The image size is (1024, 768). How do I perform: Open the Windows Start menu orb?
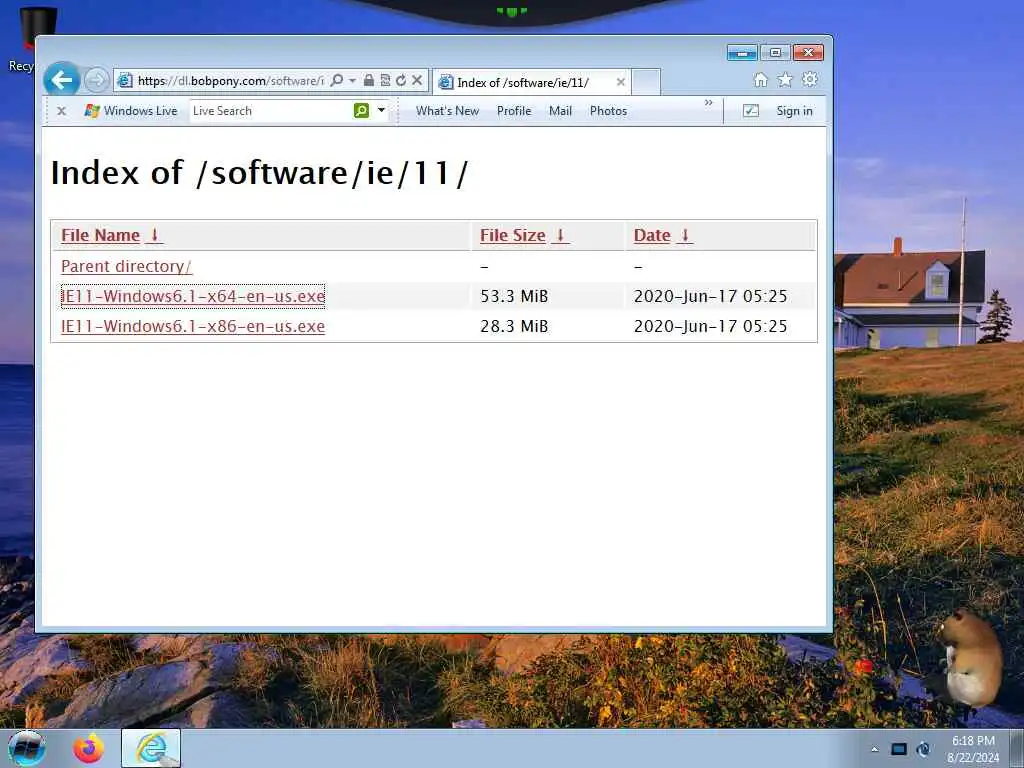coord(27,748)
